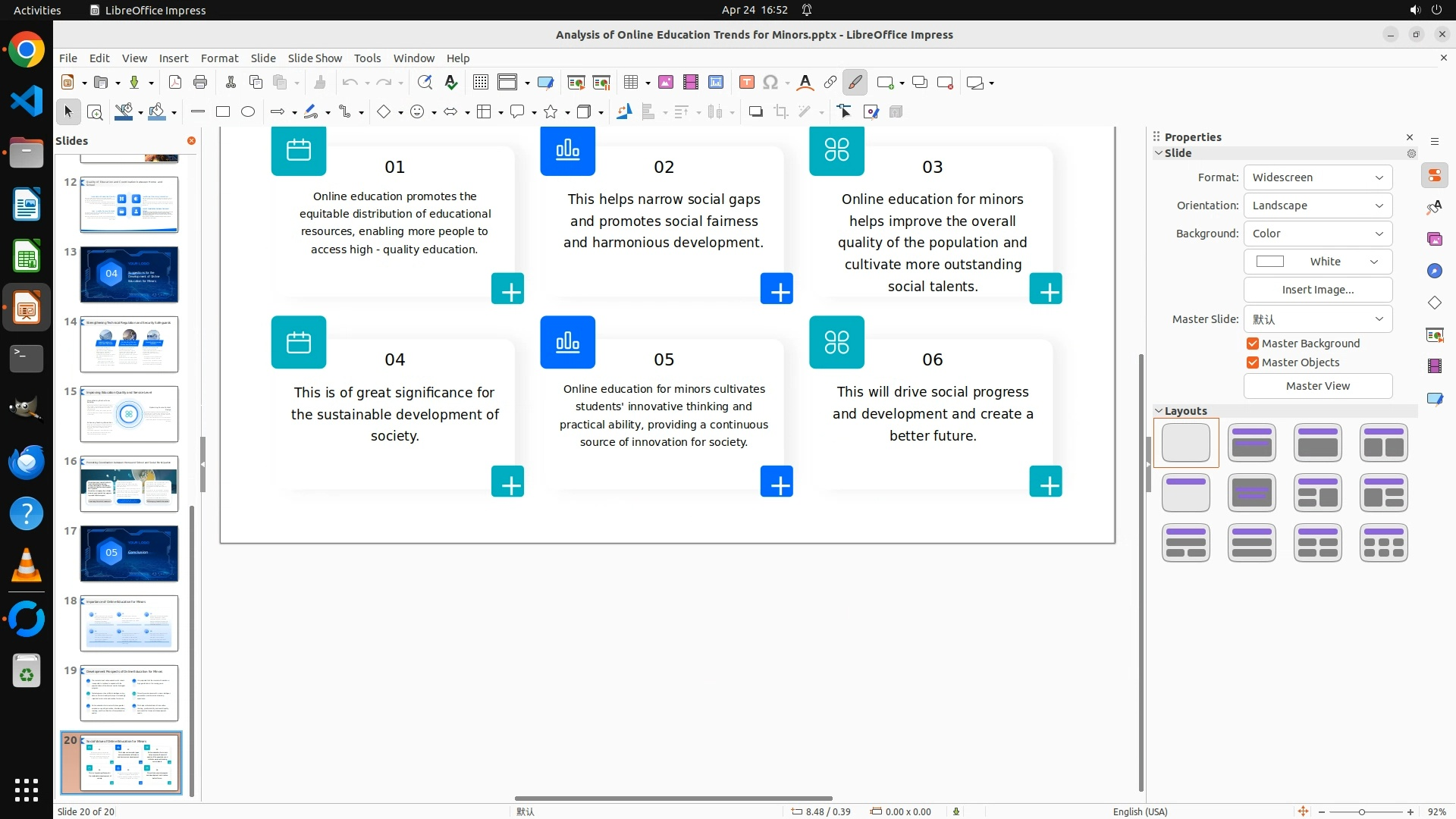The height and width of the screenshot is (819, 1456).
Task: Click the Crop Image tool icon
Action: [781, 112]
